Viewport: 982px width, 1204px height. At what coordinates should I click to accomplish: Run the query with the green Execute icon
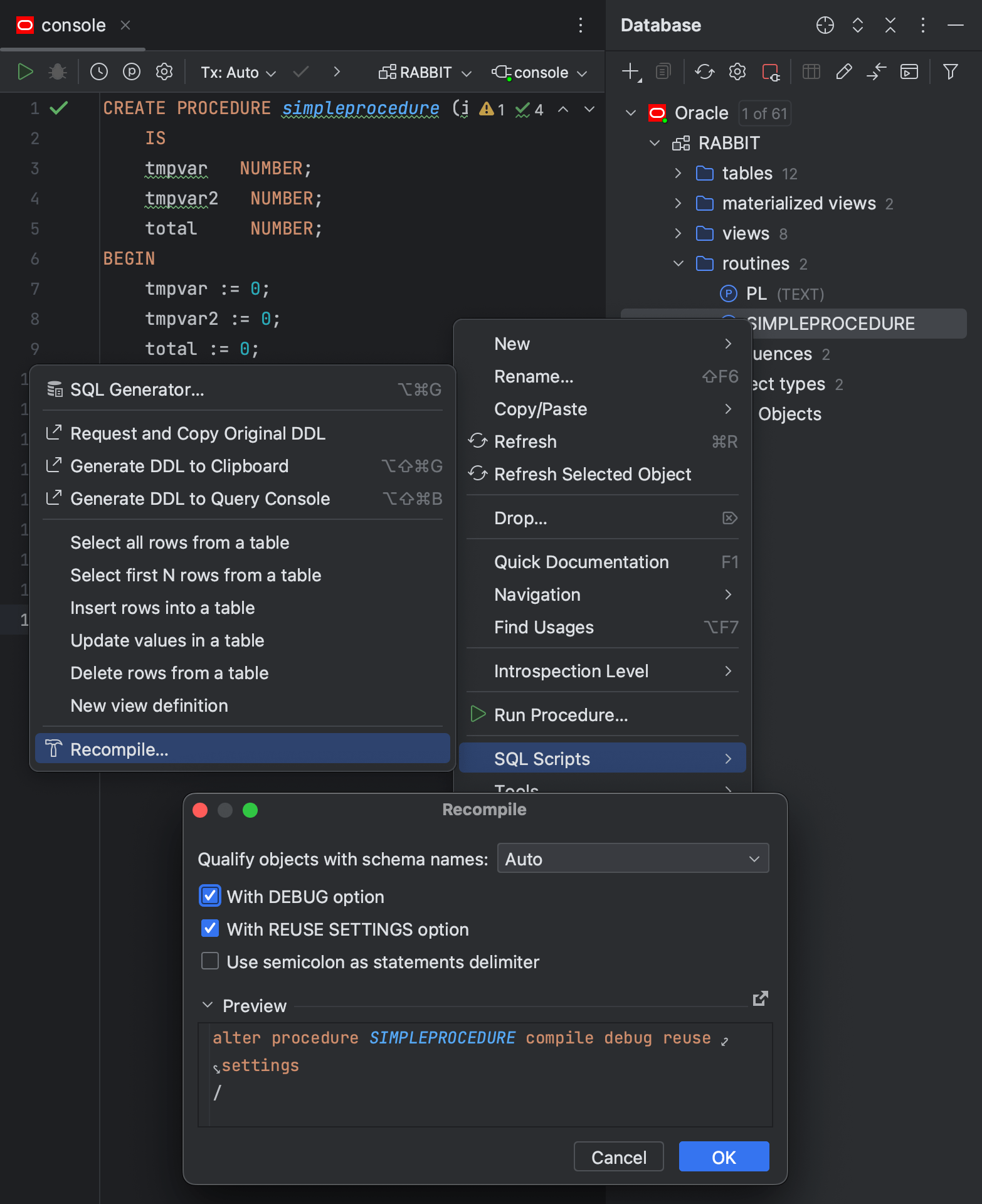click(25, 72)
